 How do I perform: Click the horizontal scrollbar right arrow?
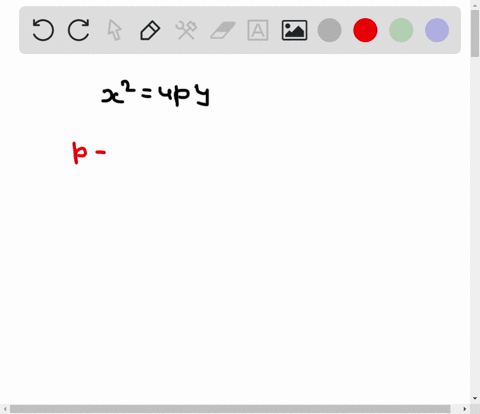point(465,409)
